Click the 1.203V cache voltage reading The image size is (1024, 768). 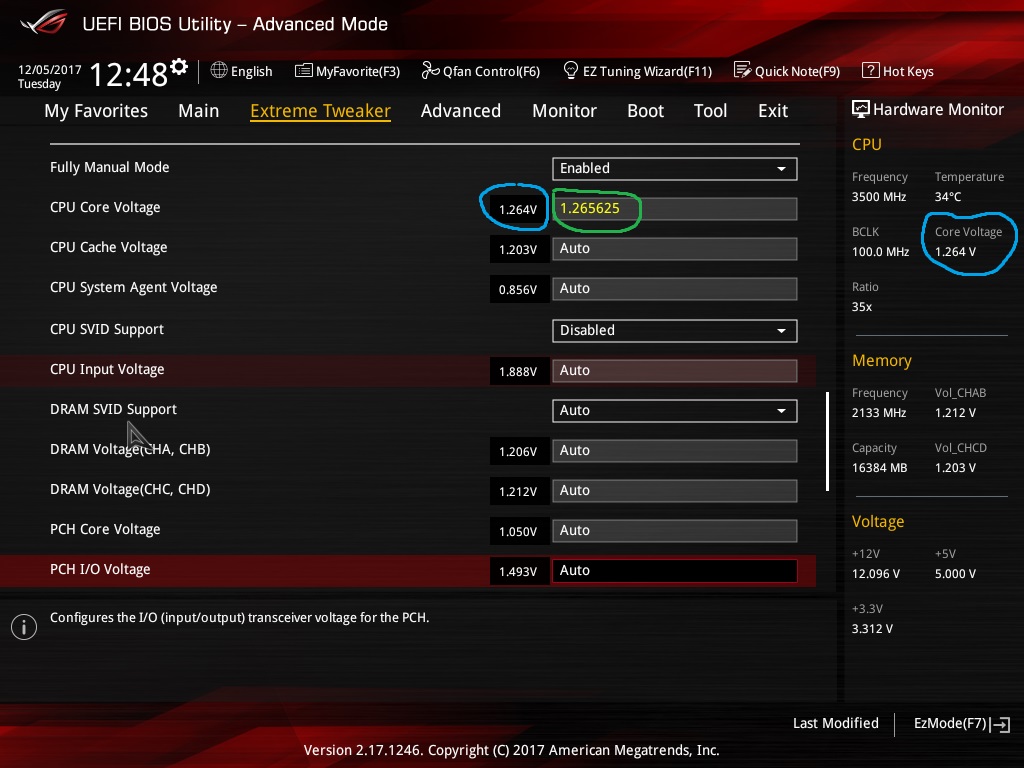519,249
